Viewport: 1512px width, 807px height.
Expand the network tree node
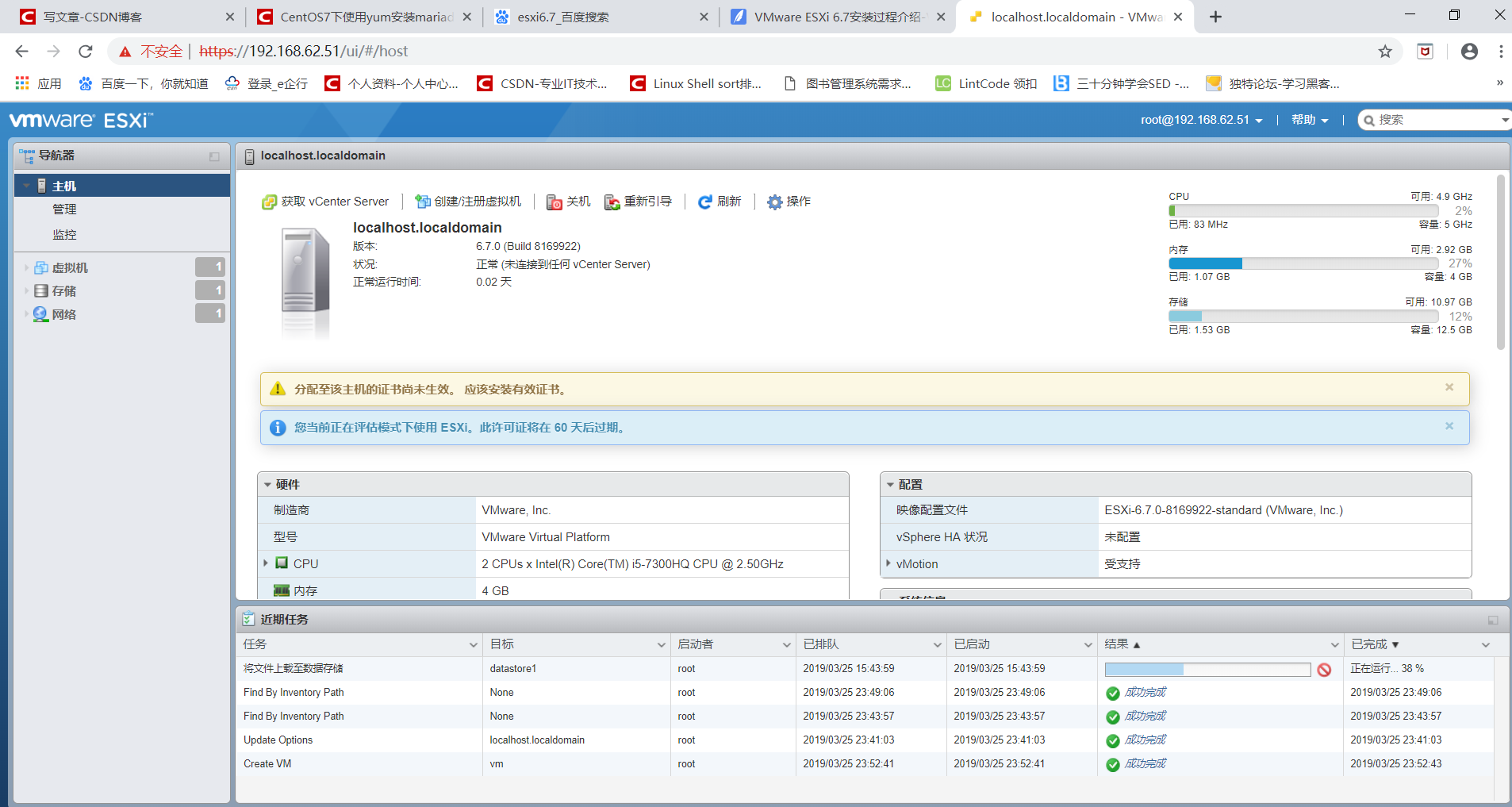click(x=26, y=314)
